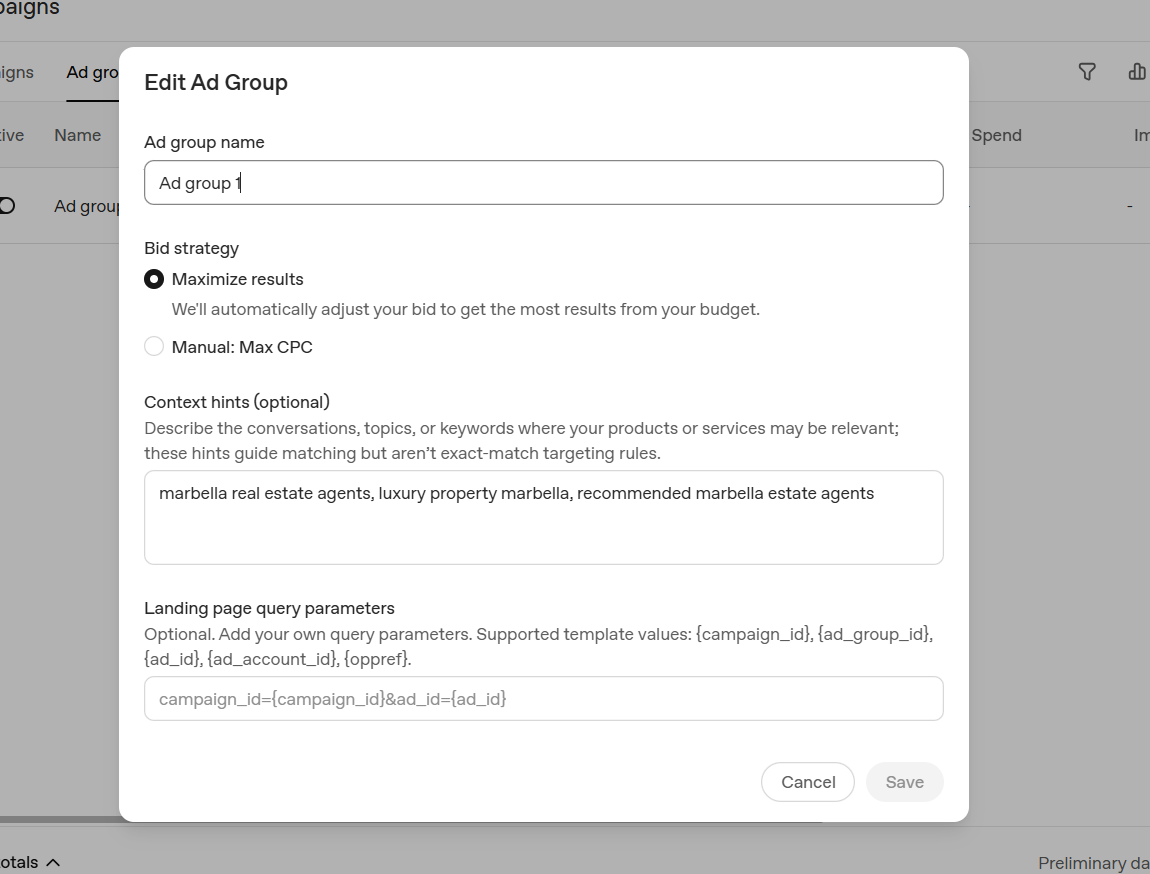Cancel editing the ad group
Viewport: 1150px width, 874px height.
pyautogui.click(x=807, y=782)
